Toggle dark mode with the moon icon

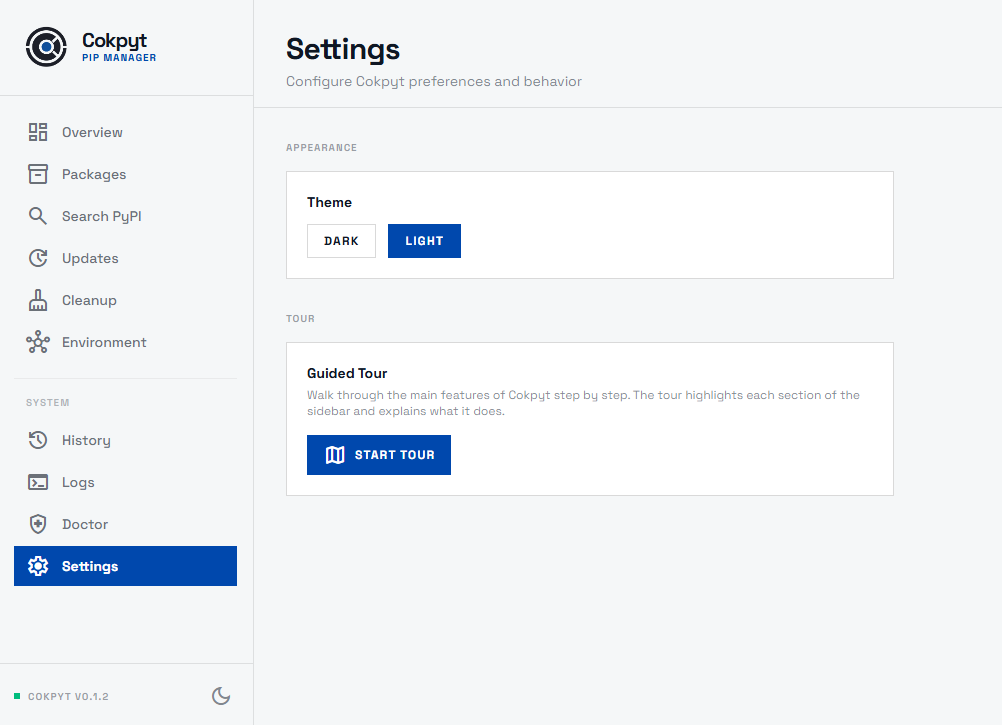[221, 695]
